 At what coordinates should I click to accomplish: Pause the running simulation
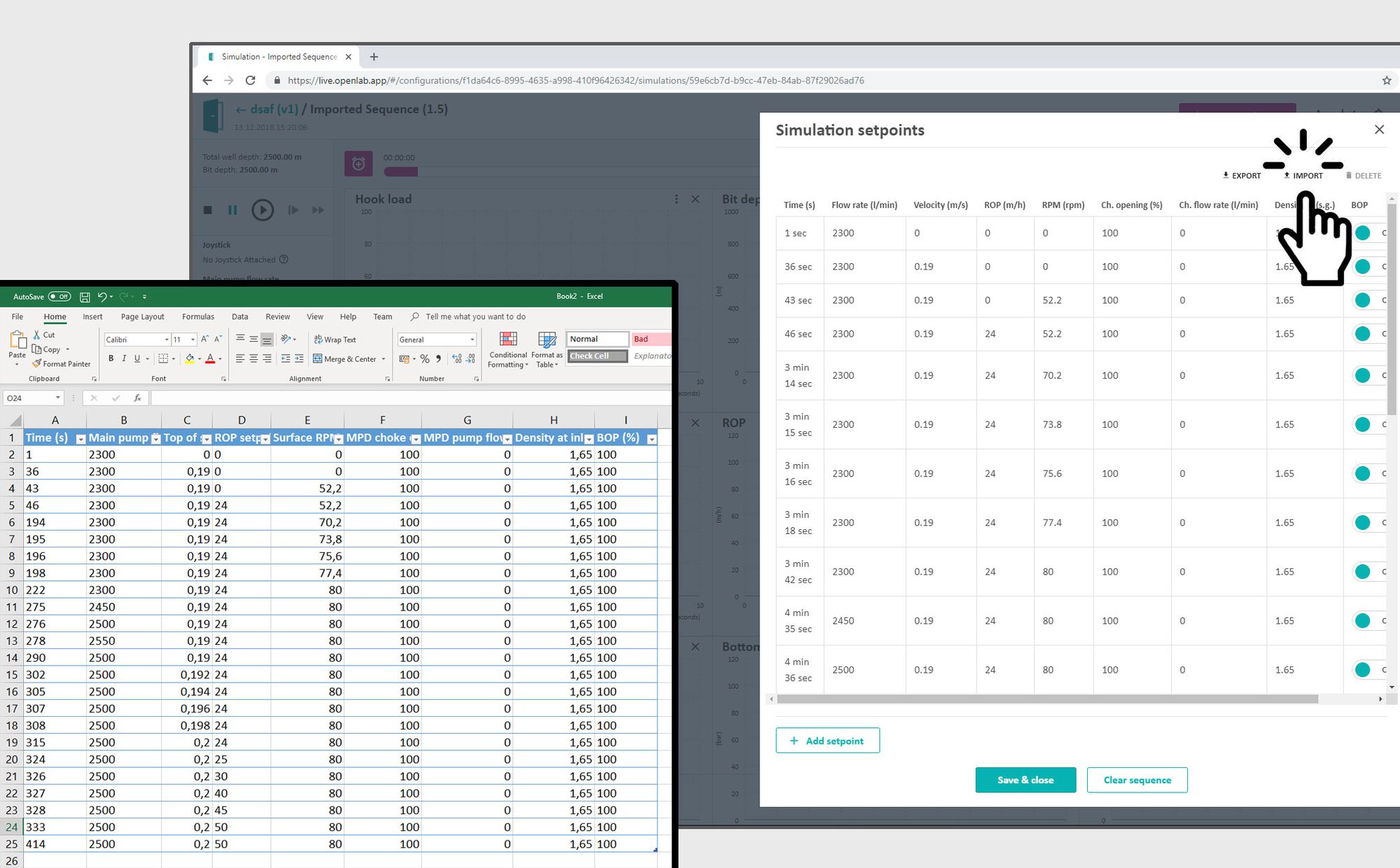[x=232, y=209]
